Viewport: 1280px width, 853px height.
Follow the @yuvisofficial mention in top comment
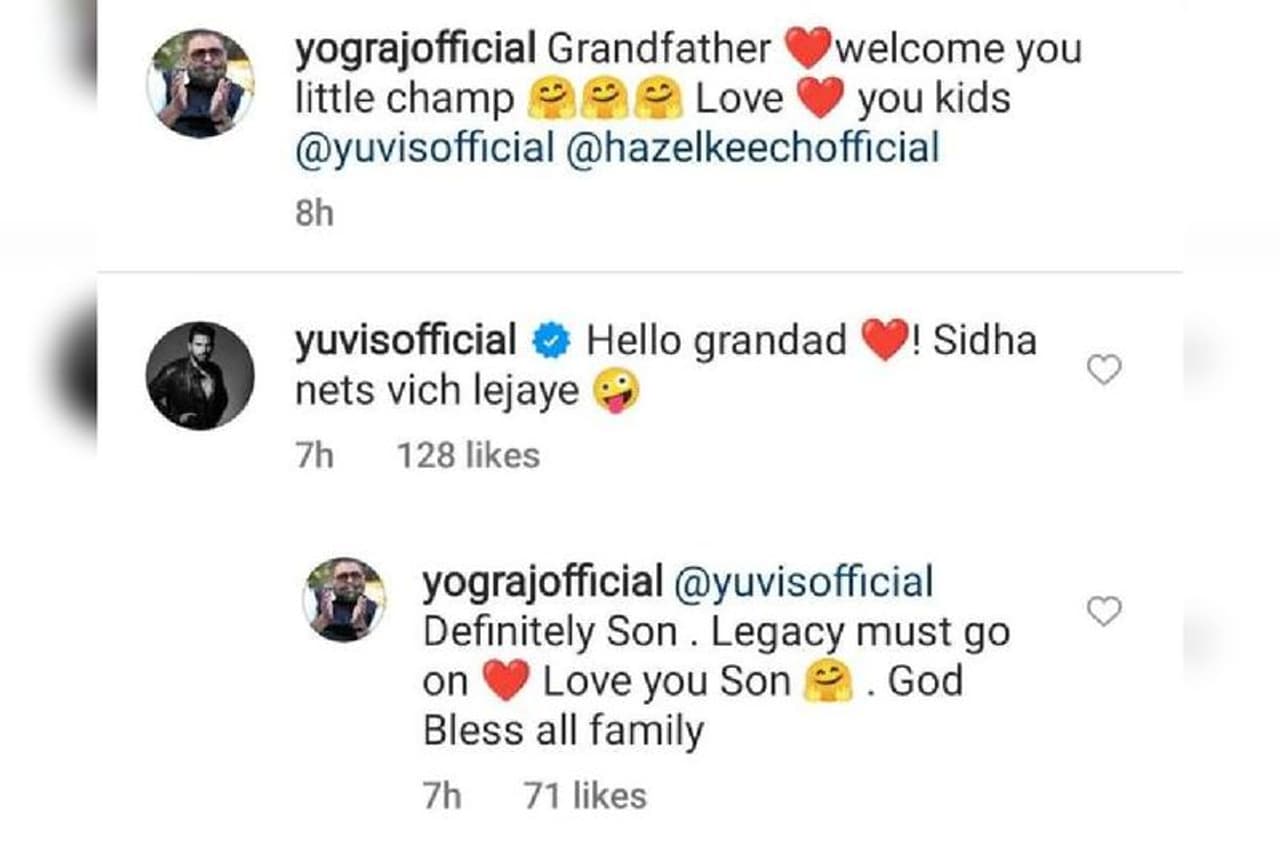[424, 148]
